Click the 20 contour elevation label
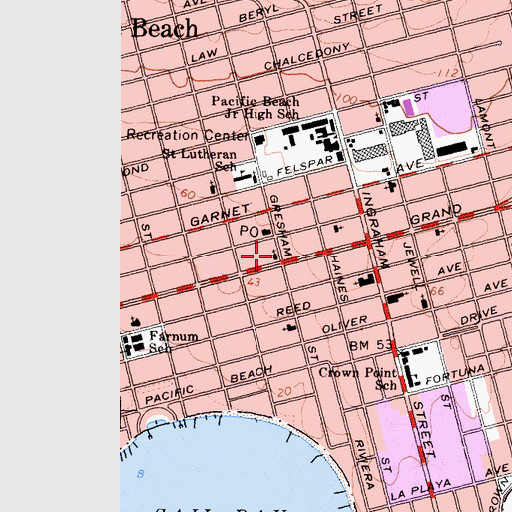Image resolution: width=512 pixels, height=512 pixels. (x=285, y=392)
